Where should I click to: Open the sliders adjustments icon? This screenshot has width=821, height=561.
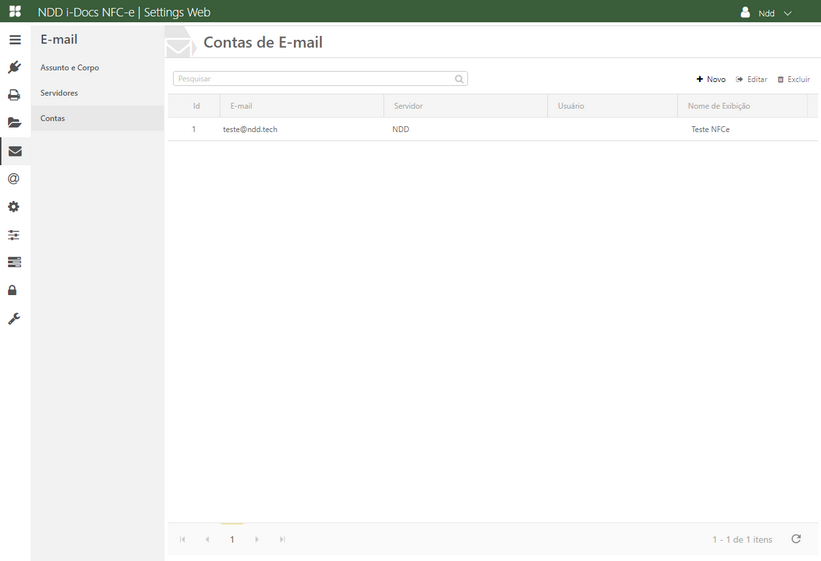click(x=14, y=235)
